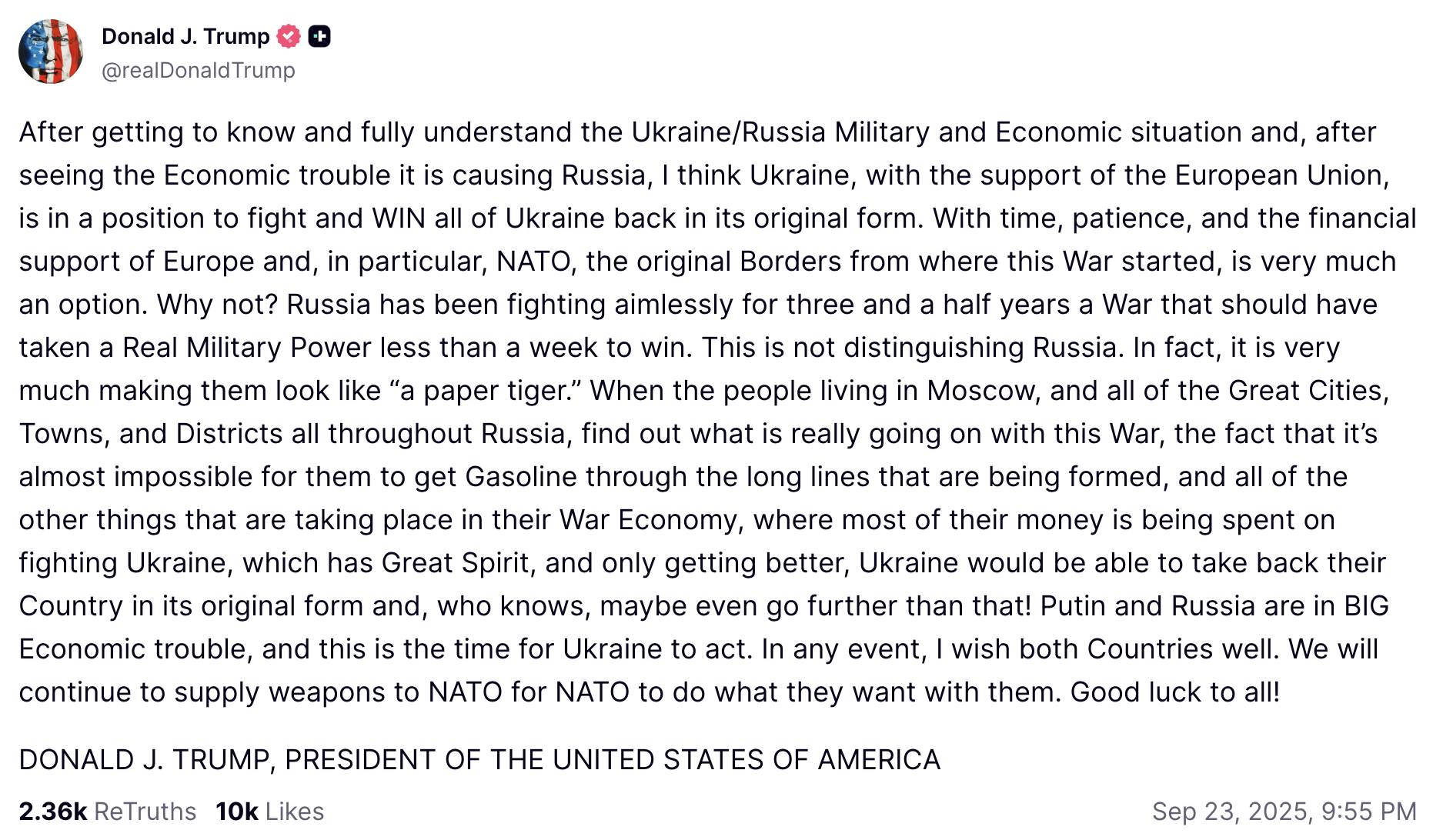Click the black plus badge icon
The width and height of the screenshot is (1433, 840).
(319, 36)
